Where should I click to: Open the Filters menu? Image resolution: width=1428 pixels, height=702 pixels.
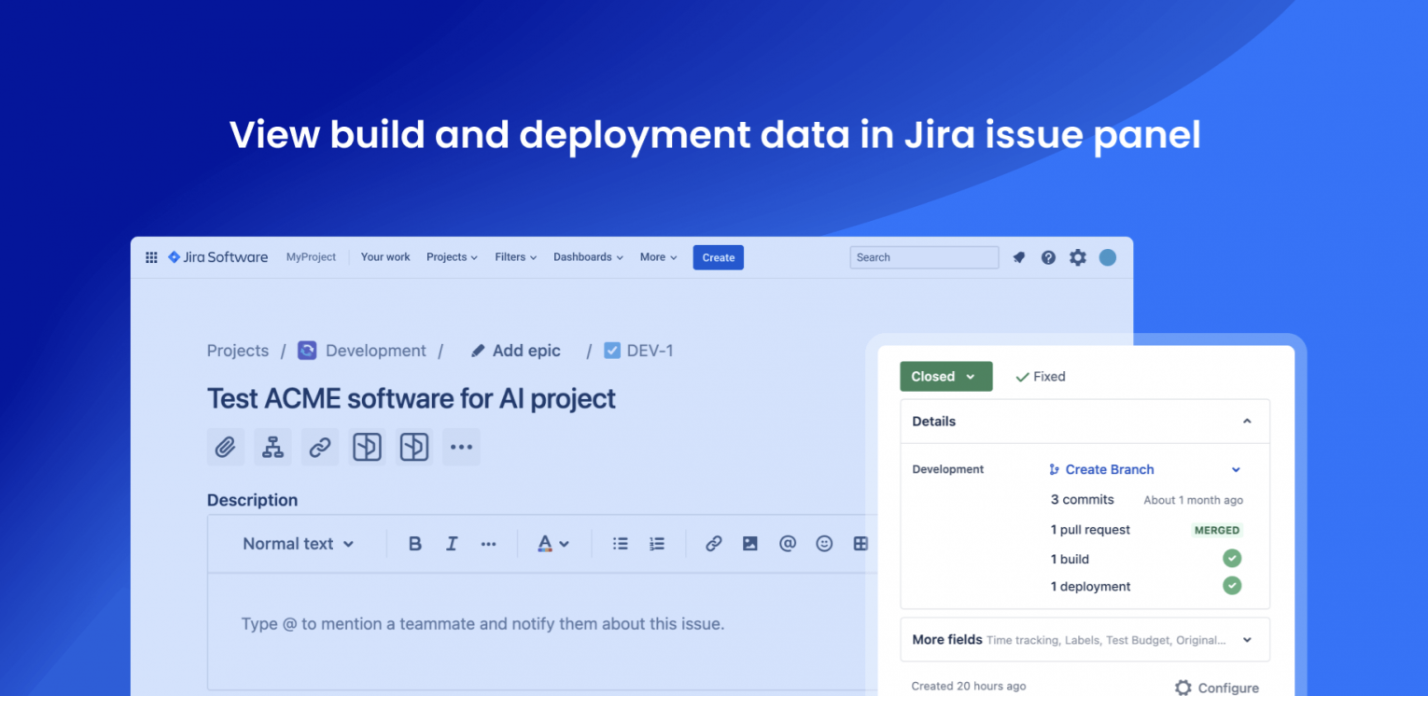point(516,257)
